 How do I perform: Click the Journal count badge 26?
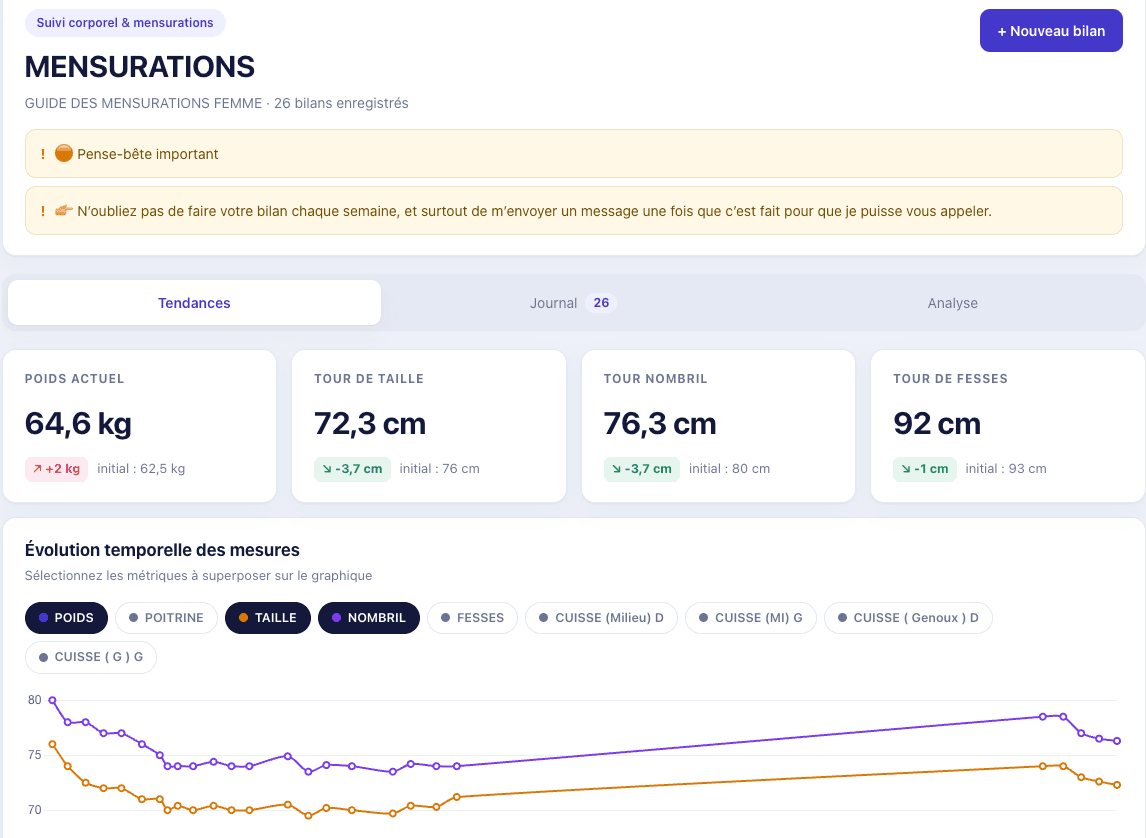601,302
